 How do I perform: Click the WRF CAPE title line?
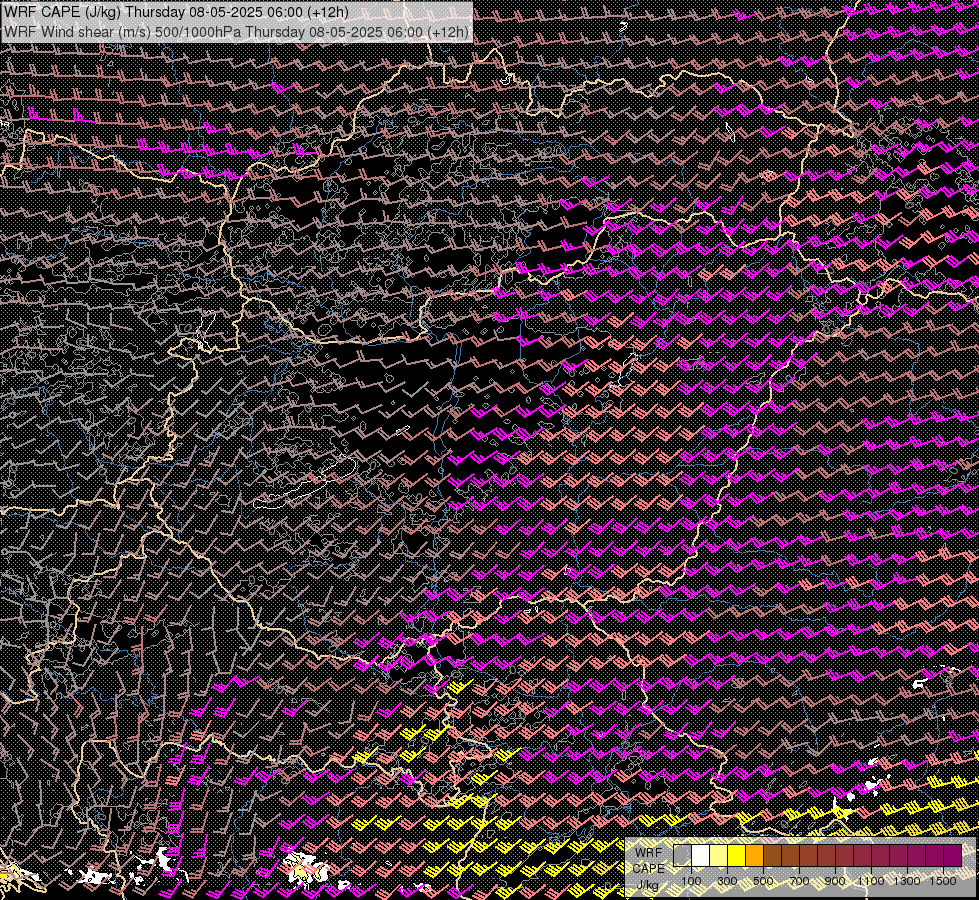tap(177, 12)
